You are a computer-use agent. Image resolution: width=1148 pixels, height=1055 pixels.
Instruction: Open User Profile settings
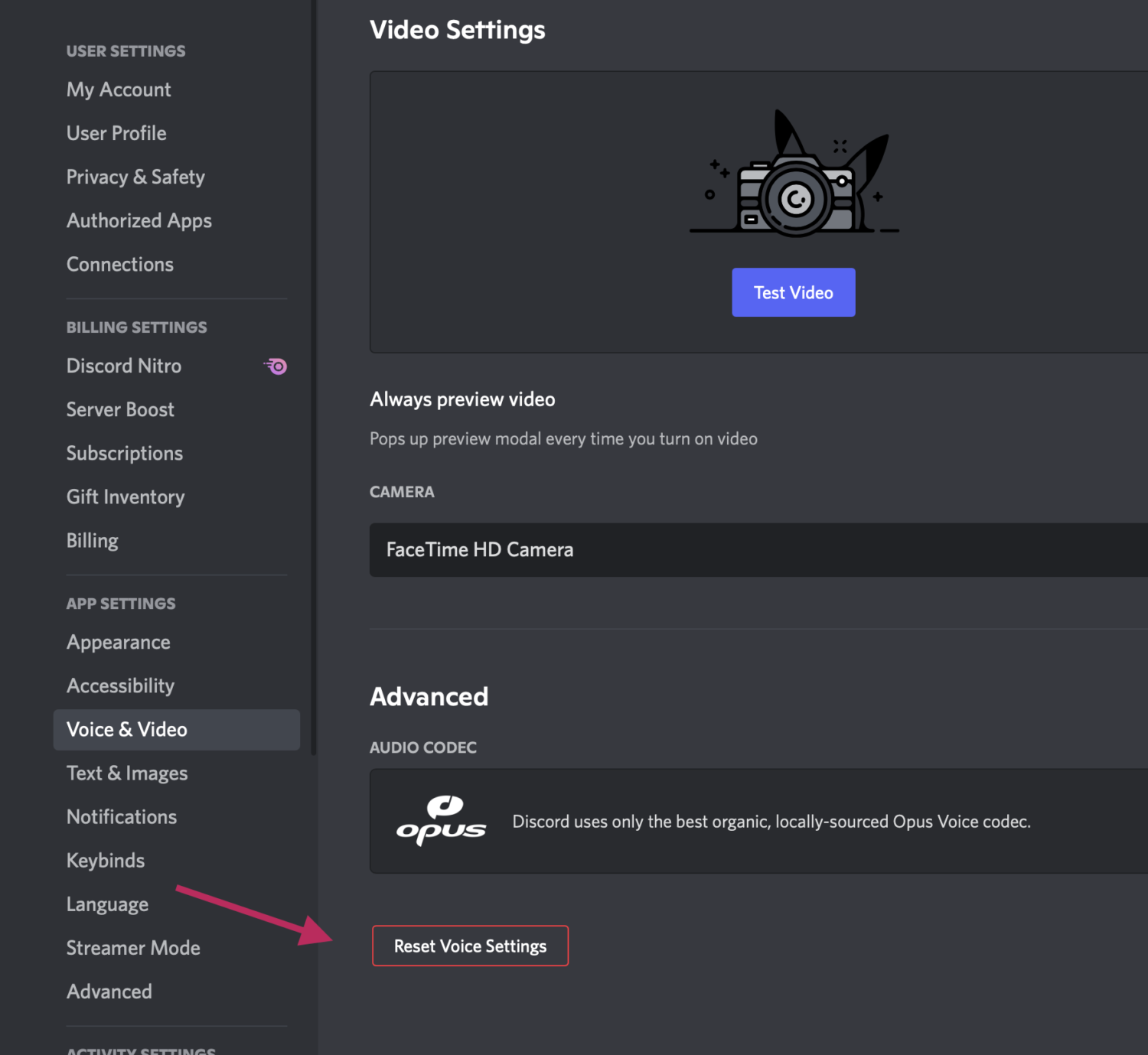tap(116, 133)
